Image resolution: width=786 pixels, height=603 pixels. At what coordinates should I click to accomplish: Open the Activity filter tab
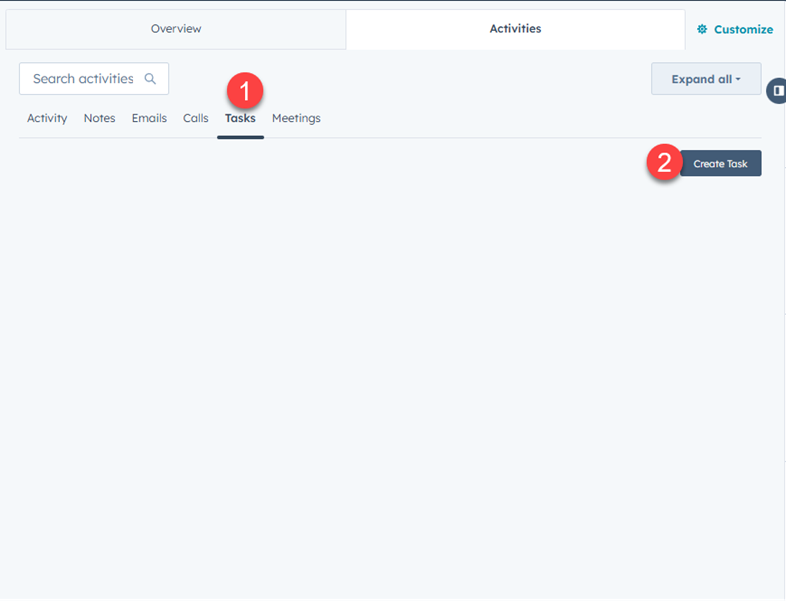47,118
